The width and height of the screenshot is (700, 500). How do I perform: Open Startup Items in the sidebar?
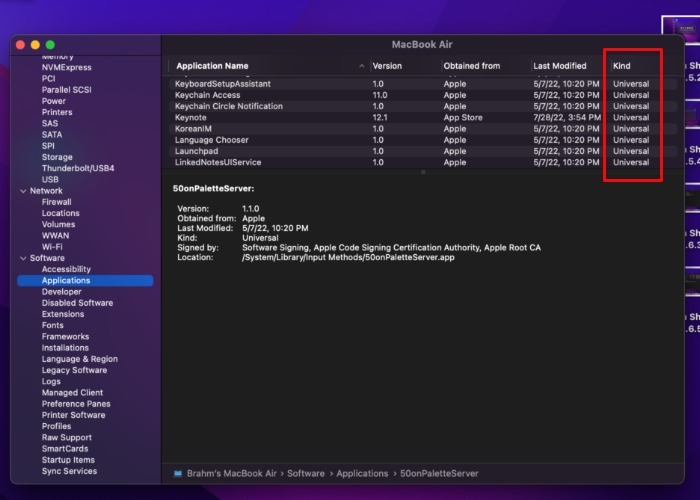point(69,460)
